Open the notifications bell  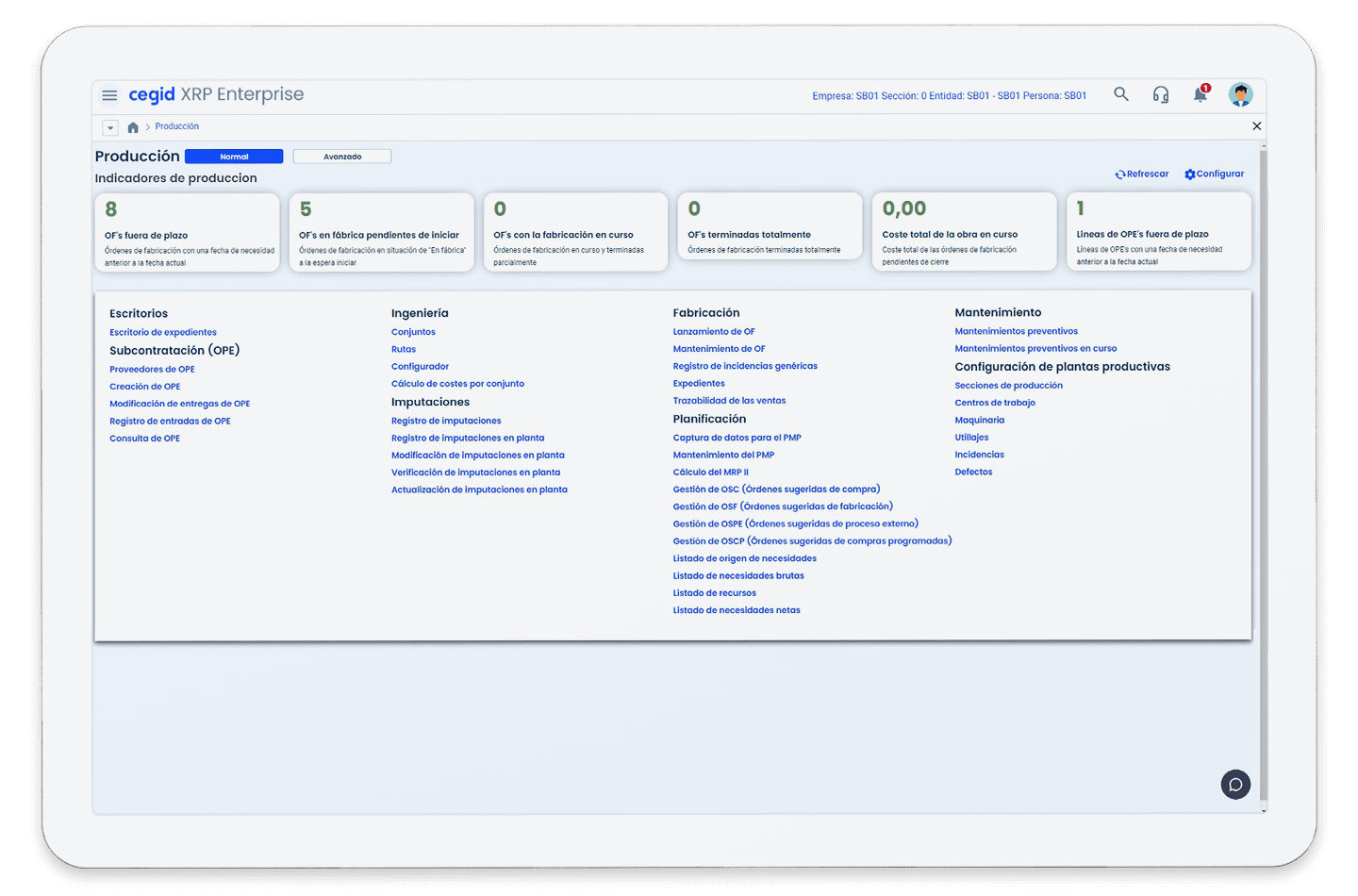tap(1200, 94)
